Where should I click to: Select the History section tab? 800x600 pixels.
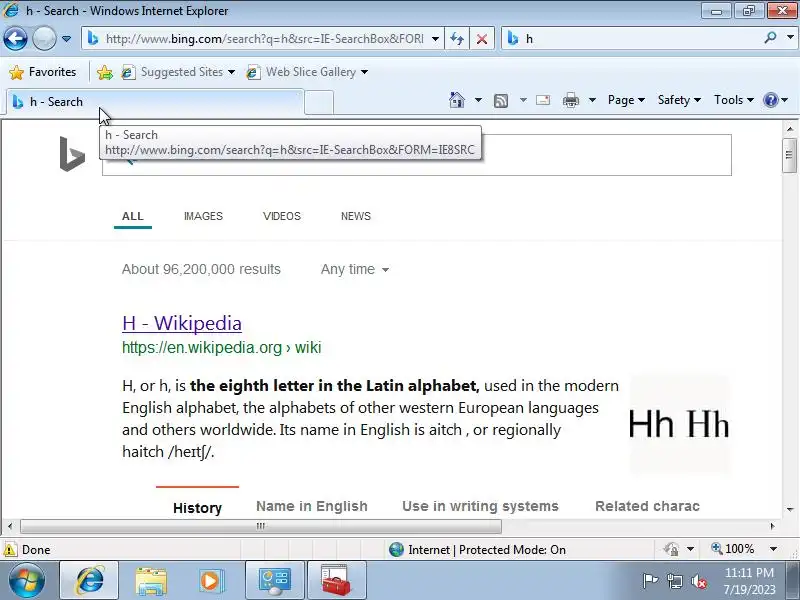(197, 508)
